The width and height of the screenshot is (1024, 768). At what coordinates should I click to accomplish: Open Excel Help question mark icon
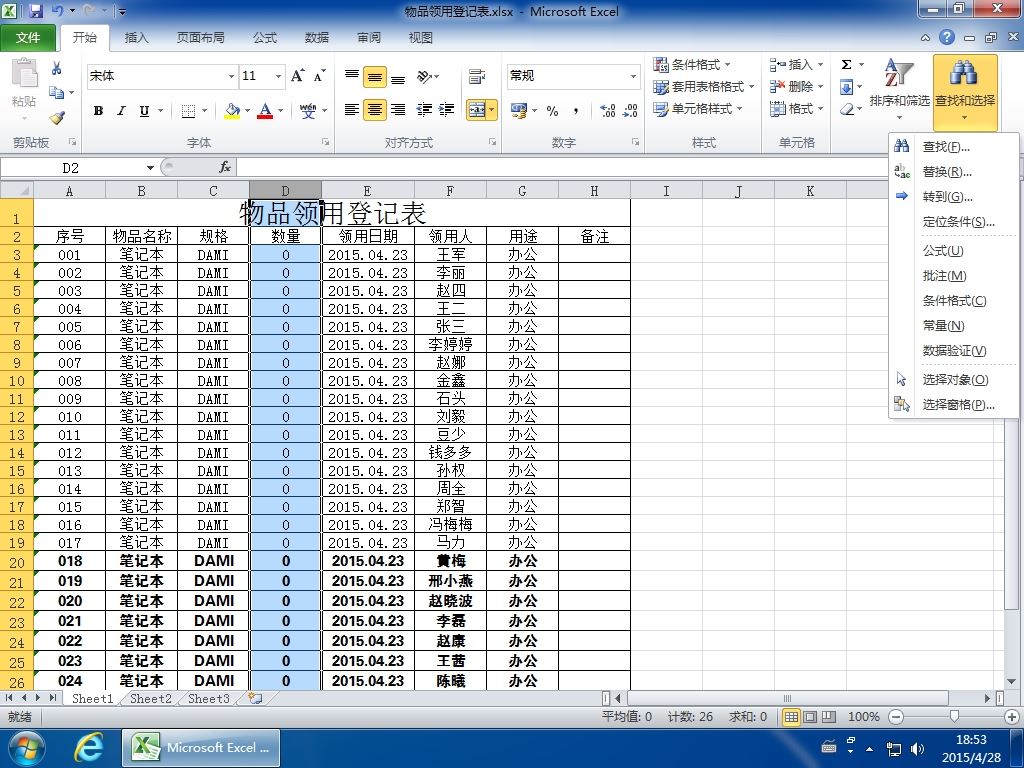pos(947,37)
